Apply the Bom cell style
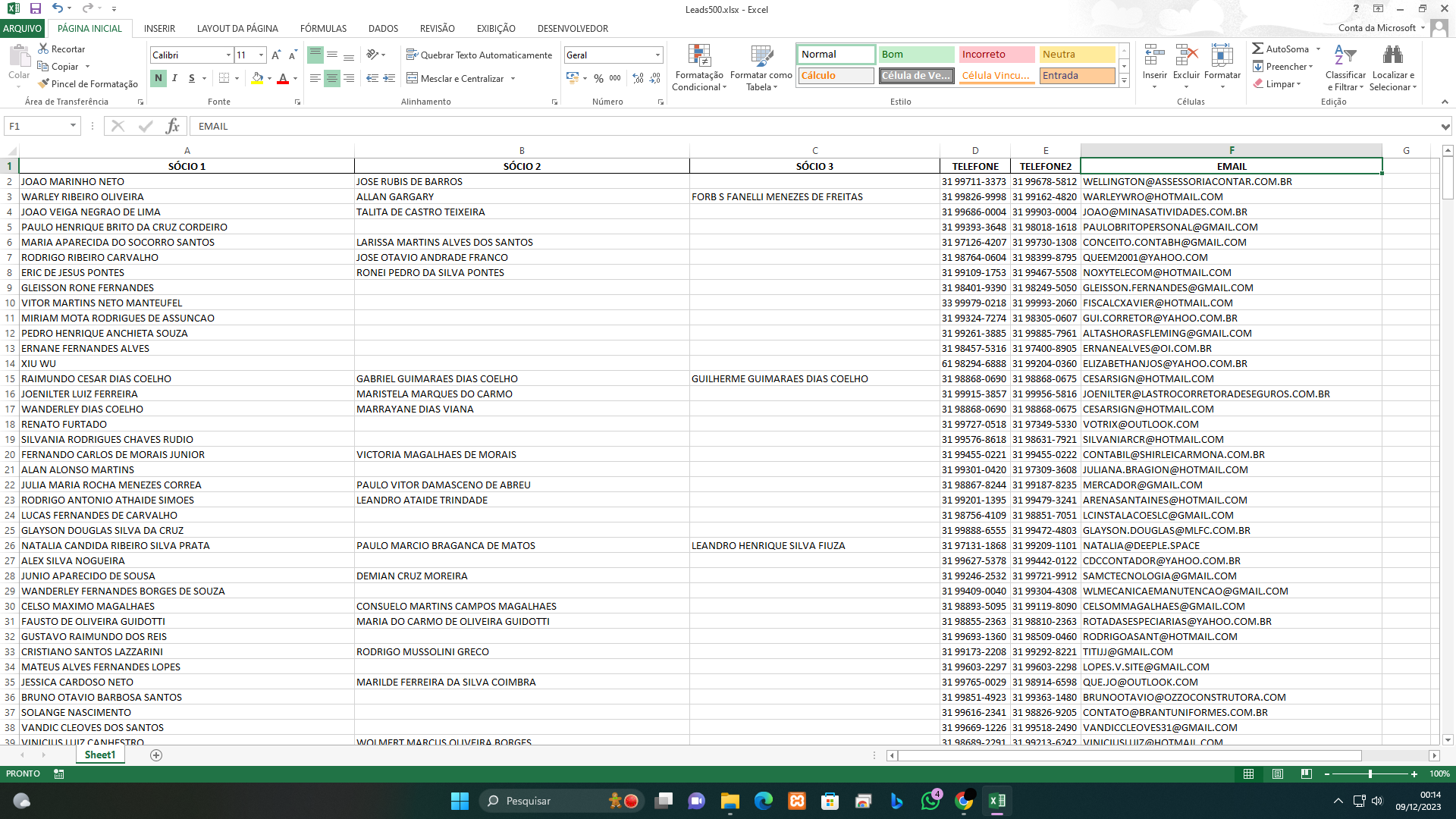1456x819 pixels. pos(916,54)
